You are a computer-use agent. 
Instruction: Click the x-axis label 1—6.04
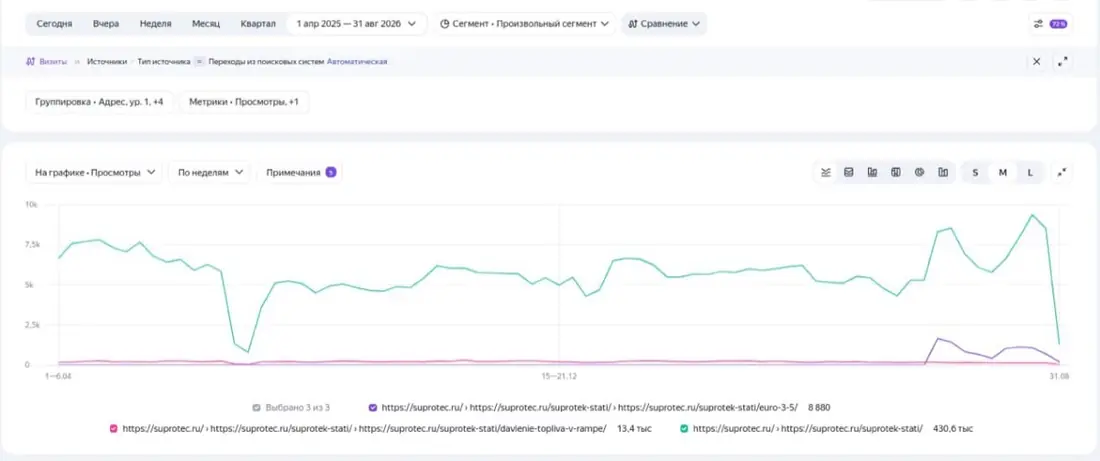tap(58, 377)
